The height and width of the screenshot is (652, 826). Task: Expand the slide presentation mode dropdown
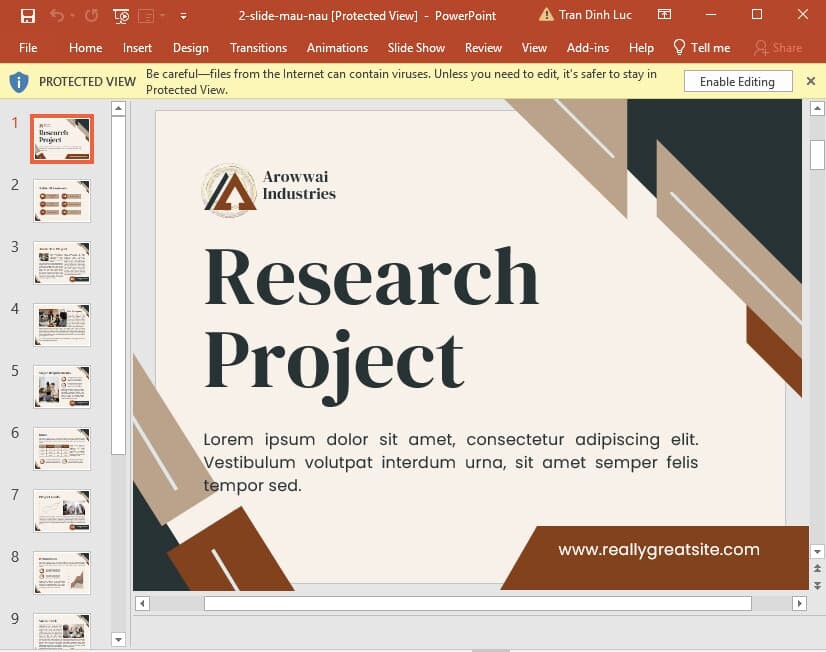click(162, 15)
